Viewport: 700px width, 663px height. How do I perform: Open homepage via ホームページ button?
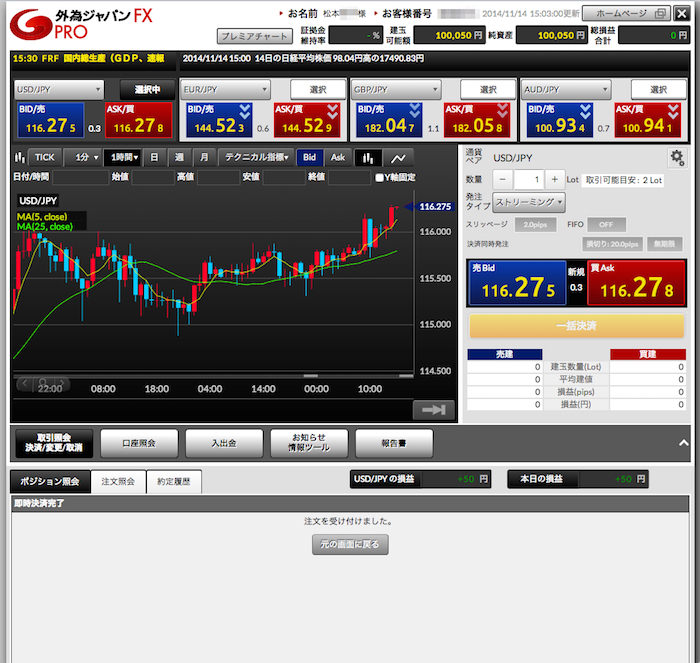(626, 13)
